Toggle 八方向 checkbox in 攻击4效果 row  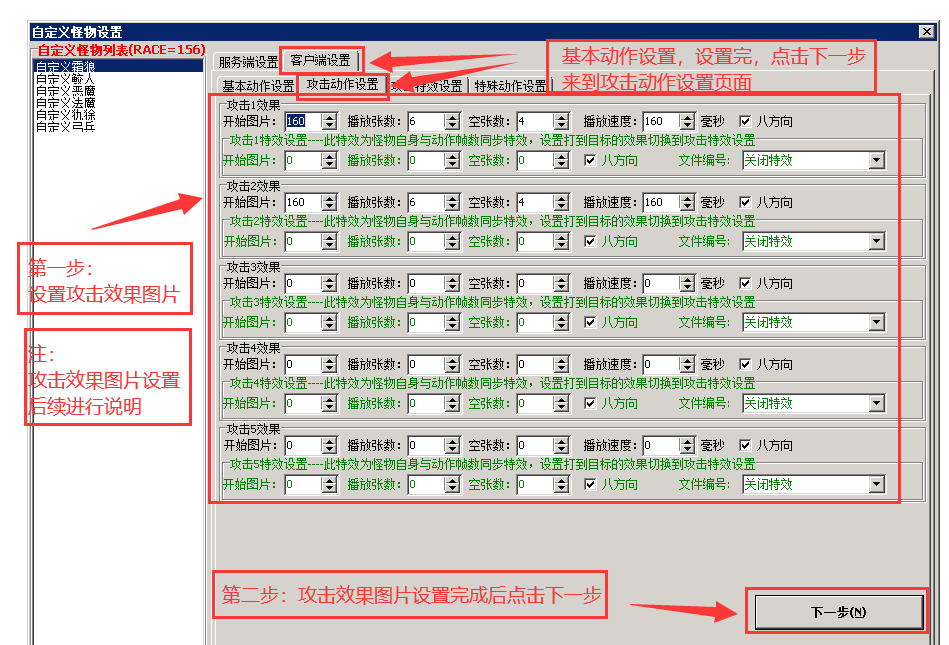(x=745, y=365)
